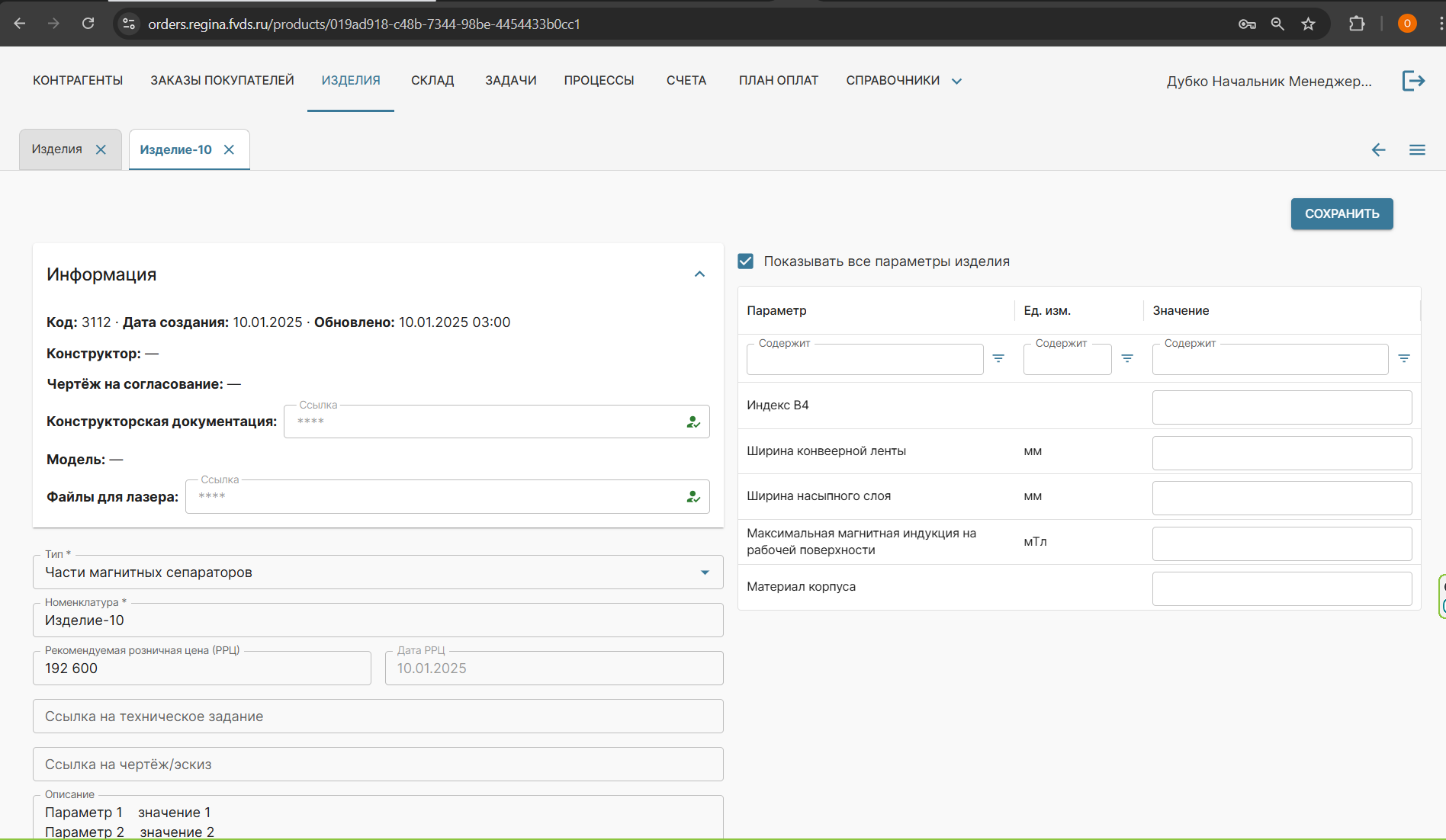Click the logout icon in header
Screen dimensions: 1446x840
tap(1413, 81)
